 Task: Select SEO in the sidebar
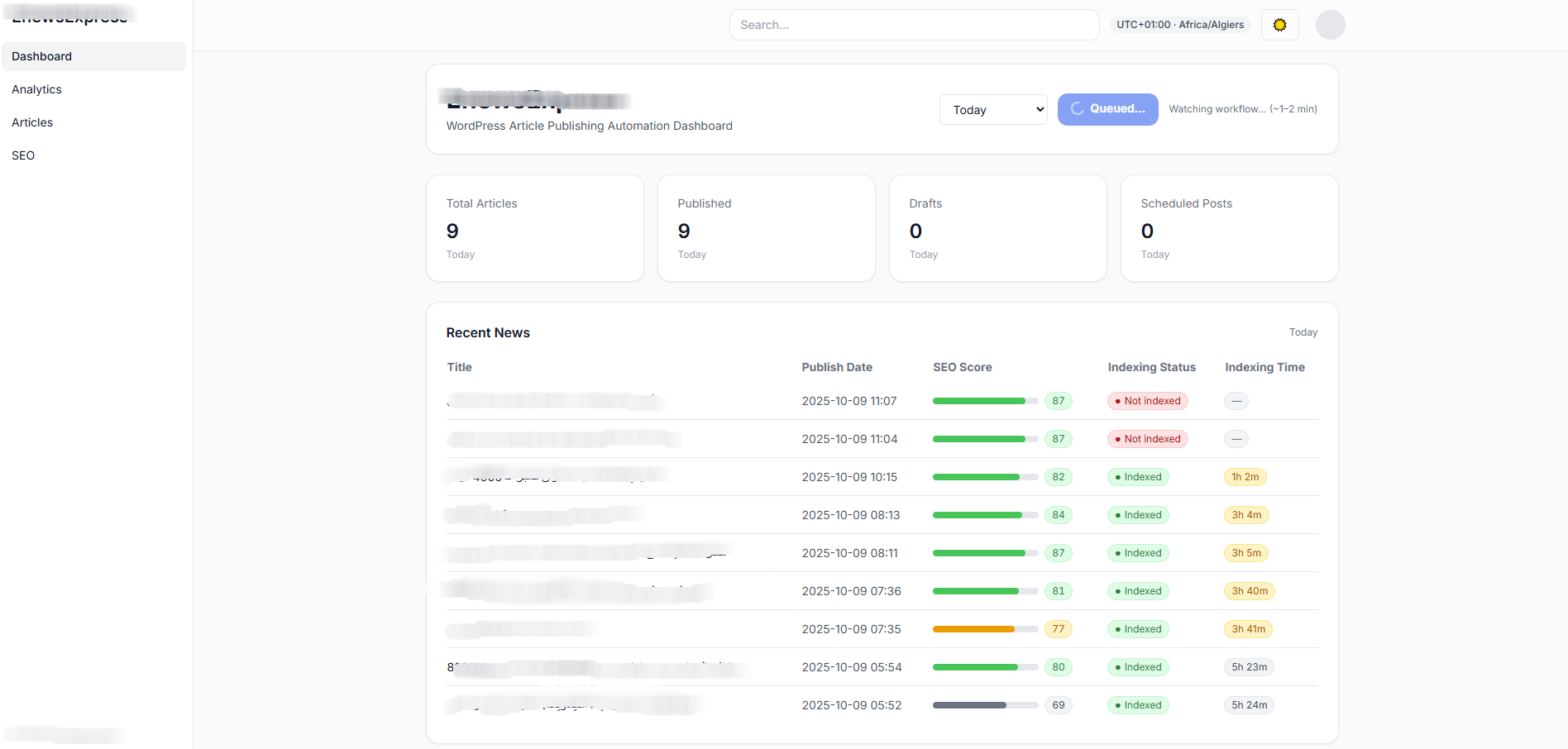click(23, 155)
